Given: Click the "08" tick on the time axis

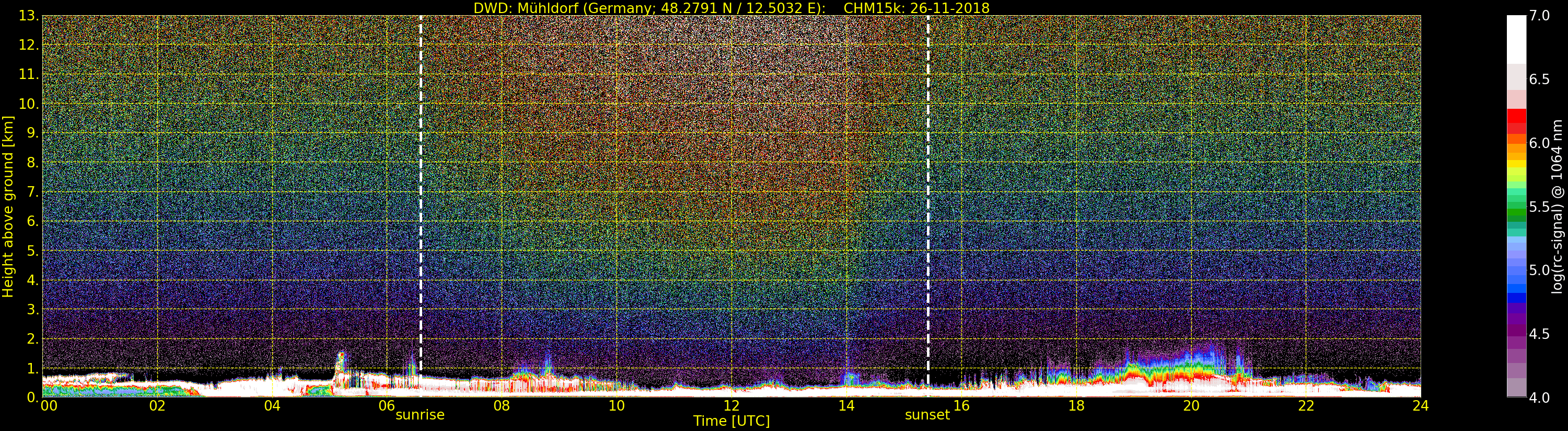Looking at the screenshot, I should (x=502, y=406).
